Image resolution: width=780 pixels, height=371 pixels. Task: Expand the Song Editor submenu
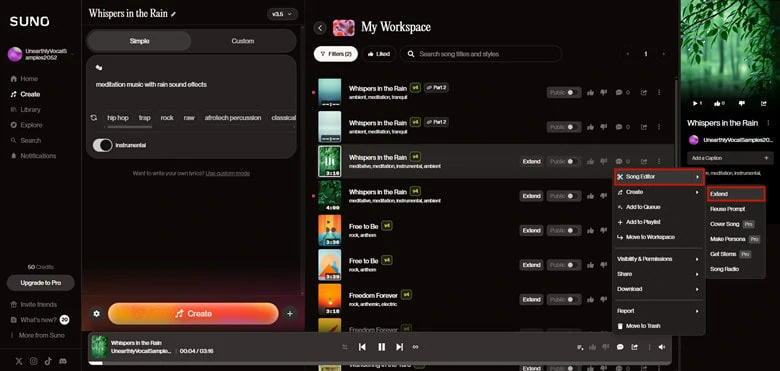coord(659,177)
